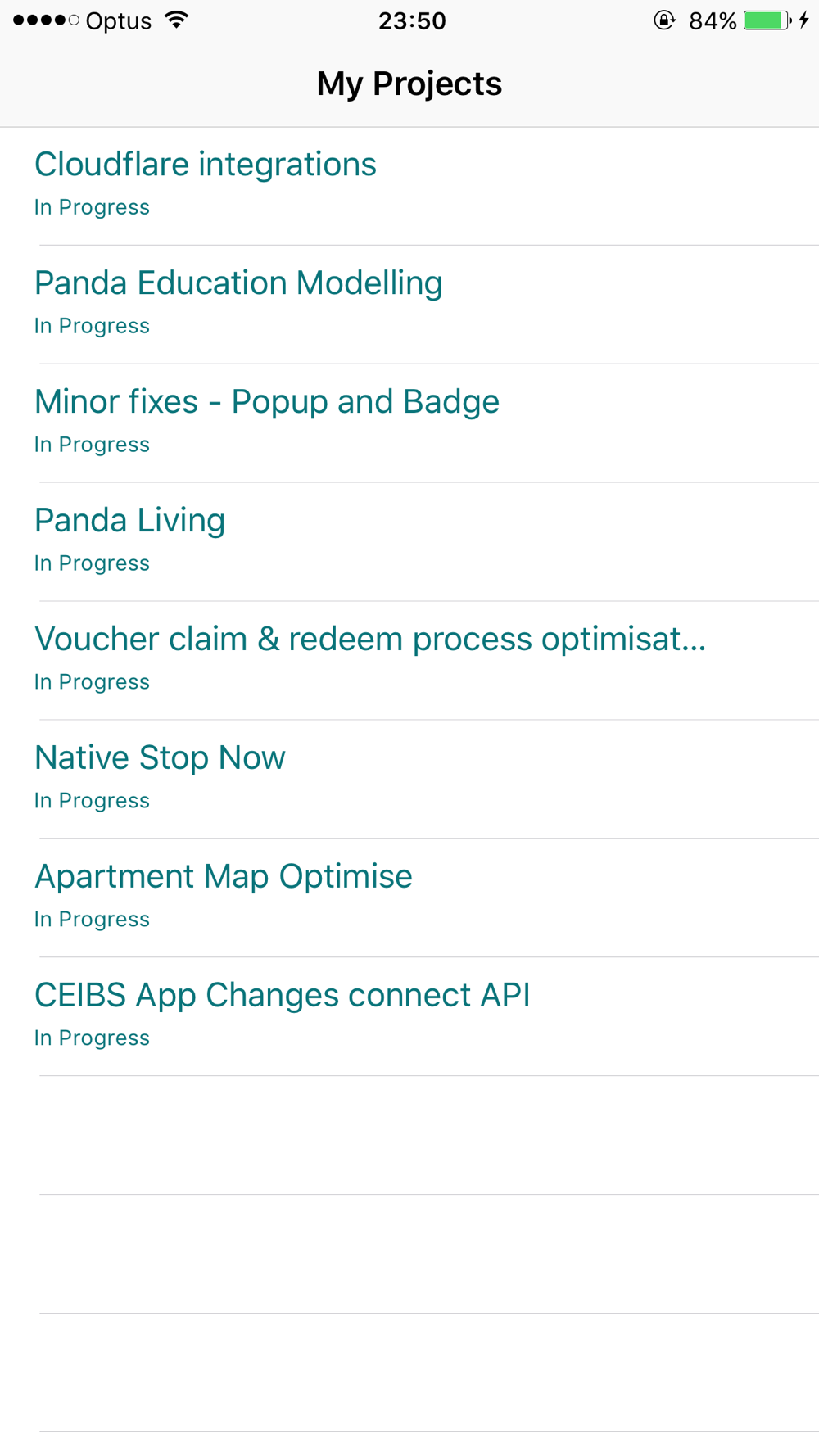Select the Native Stop Now project

pyautogui.click(x=409, y=780)
